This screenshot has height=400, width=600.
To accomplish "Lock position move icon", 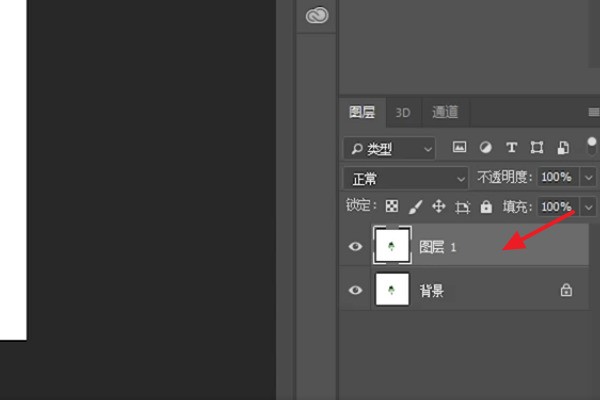I will tap(438, 207).
